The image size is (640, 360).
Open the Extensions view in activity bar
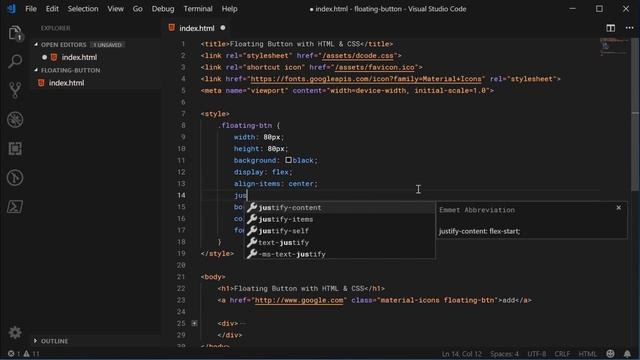[15, 149]
